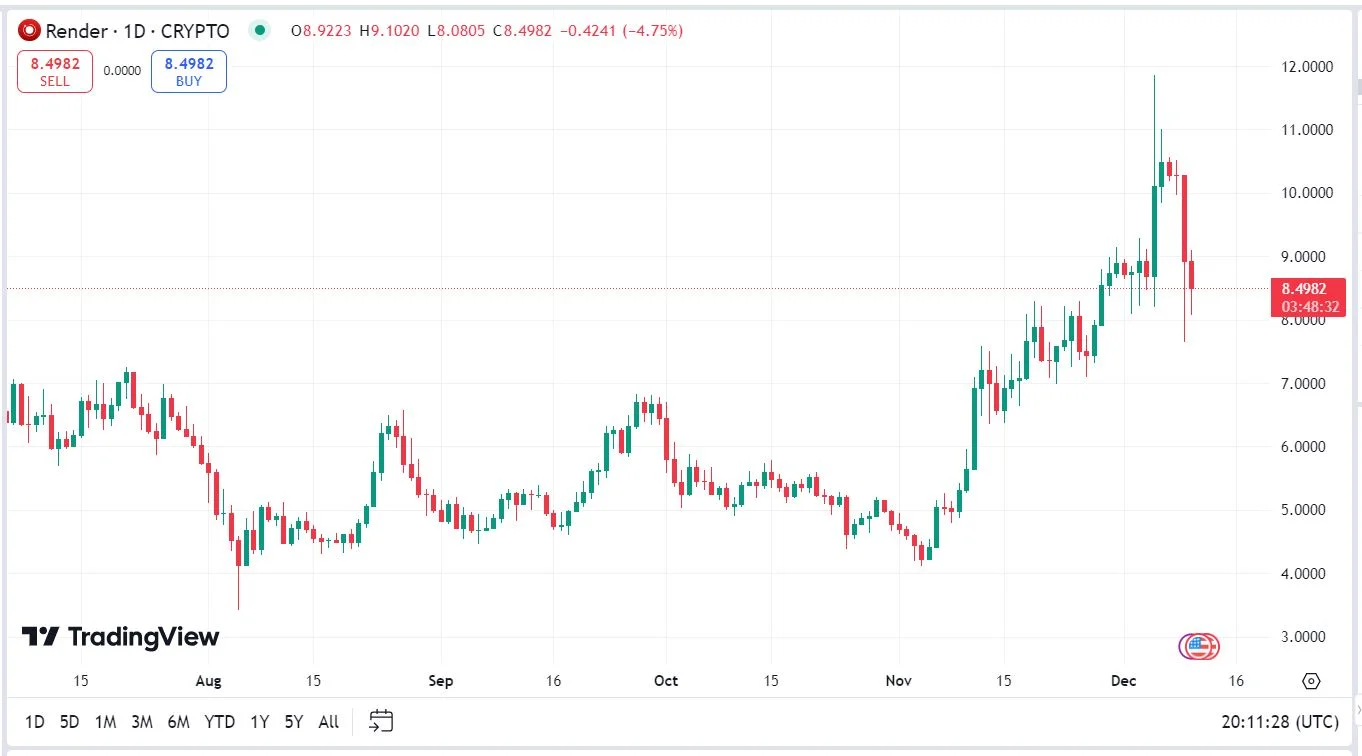Select the 1Y time range
1362x756 pixels.
click(x=260, y=721)
